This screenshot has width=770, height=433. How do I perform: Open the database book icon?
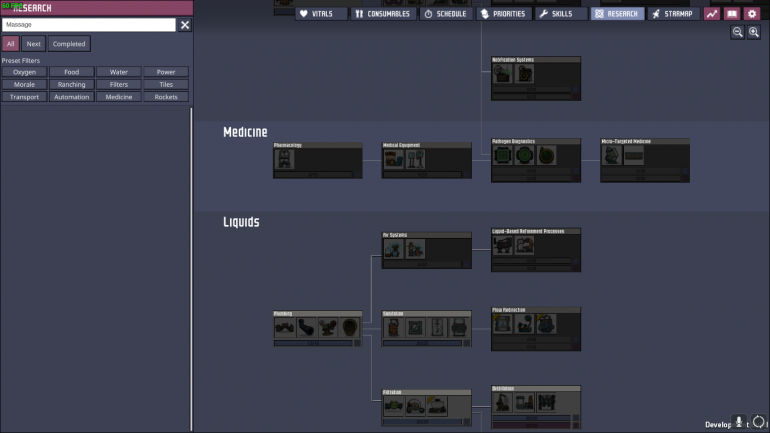coord(732,14)
